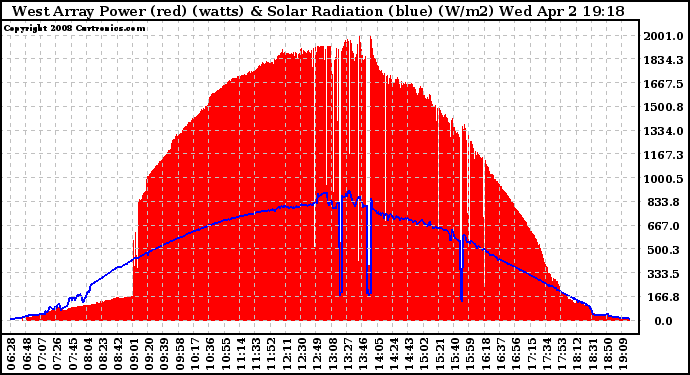Screen dimensions: 690x375
Task: Click the 07:45 time label
Action: click(73, 354)
